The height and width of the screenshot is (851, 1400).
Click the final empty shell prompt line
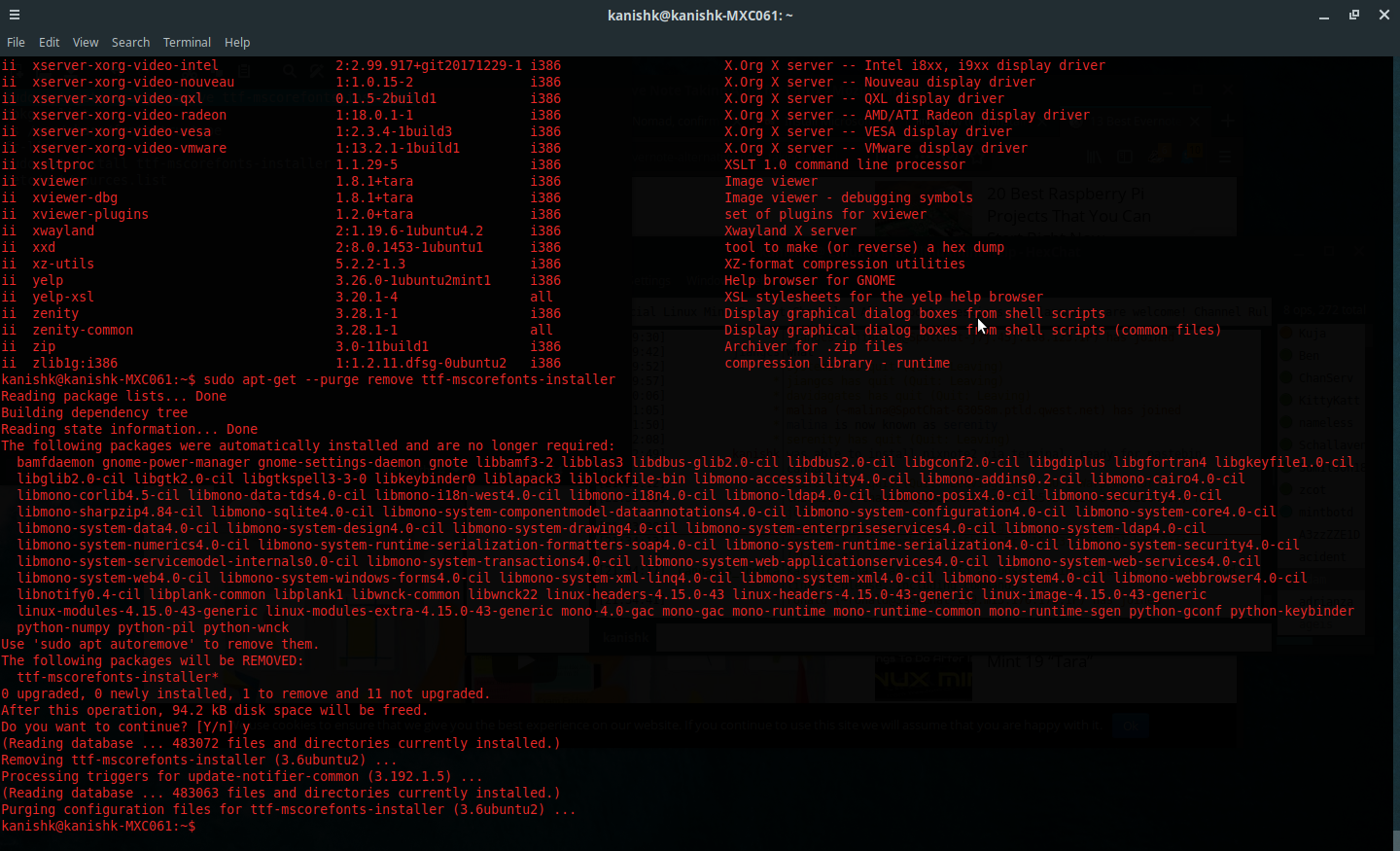[x=98, y=826]
